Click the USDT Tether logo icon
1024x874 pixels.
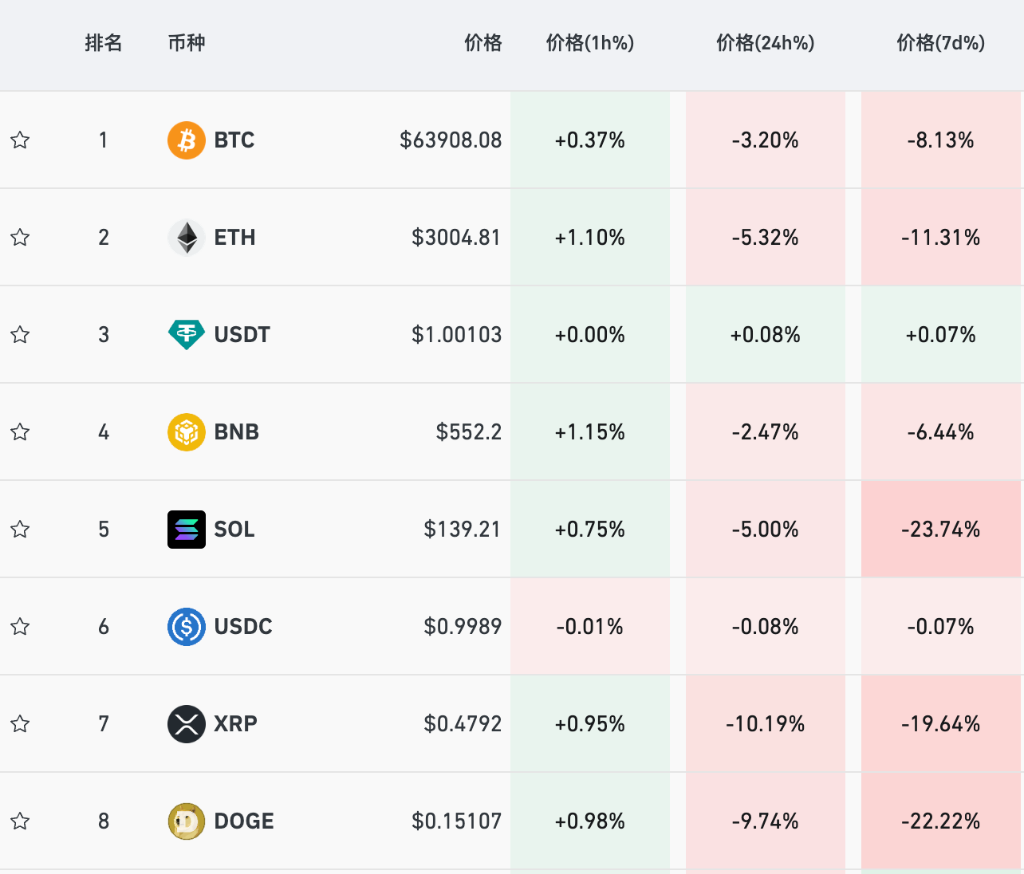(185, 334)
